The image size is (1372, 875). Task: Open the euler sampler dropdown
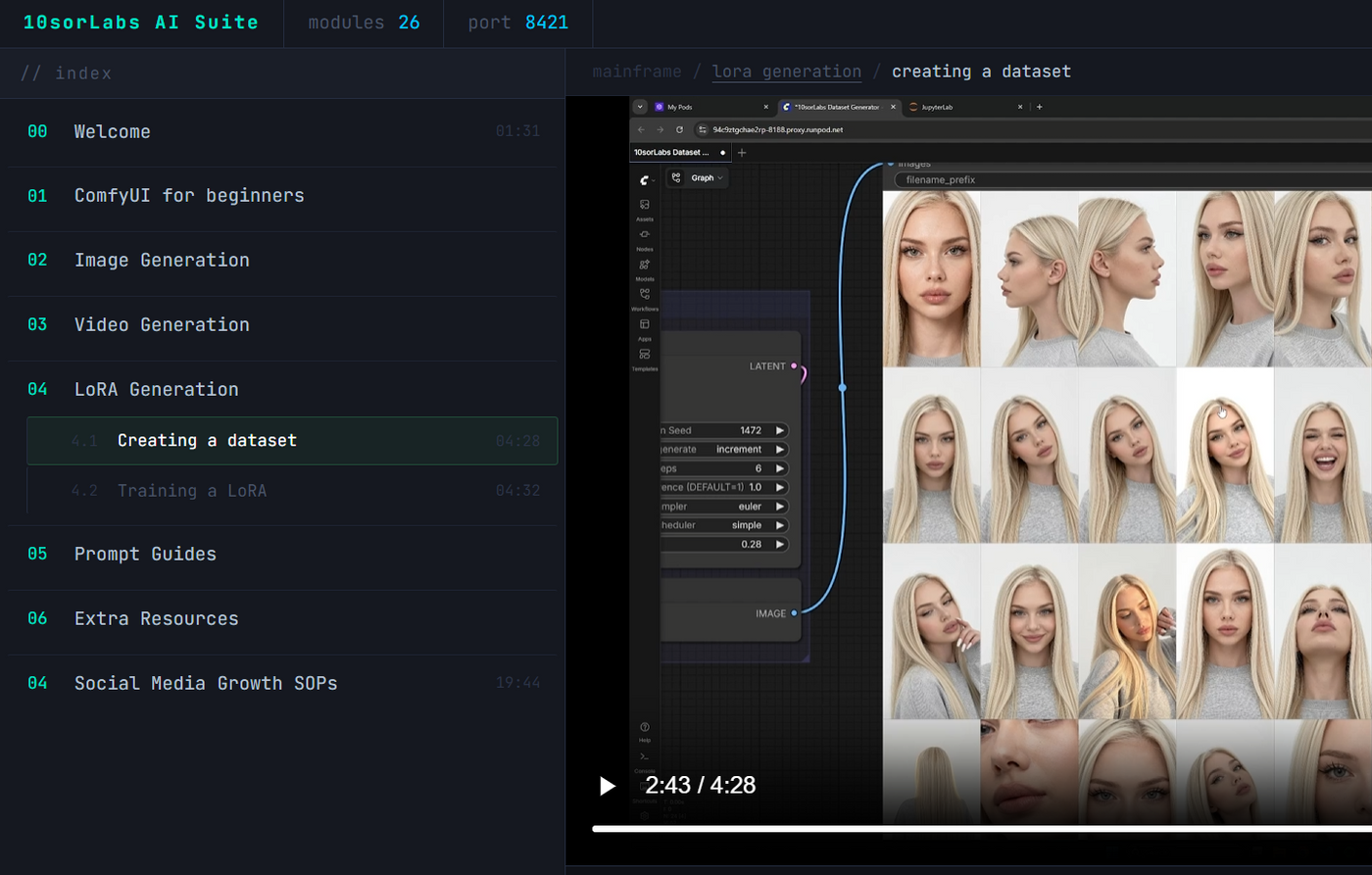pos(723,507)
